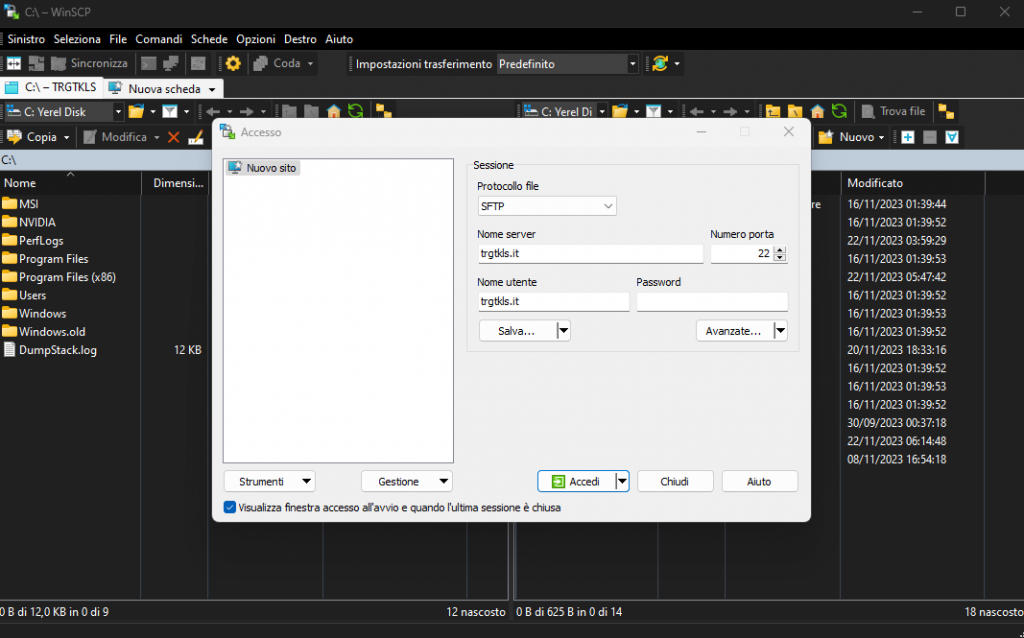Click the right panel directory tree icon
This screenshot has width=1024, height=638.
(x=946, y=112)
